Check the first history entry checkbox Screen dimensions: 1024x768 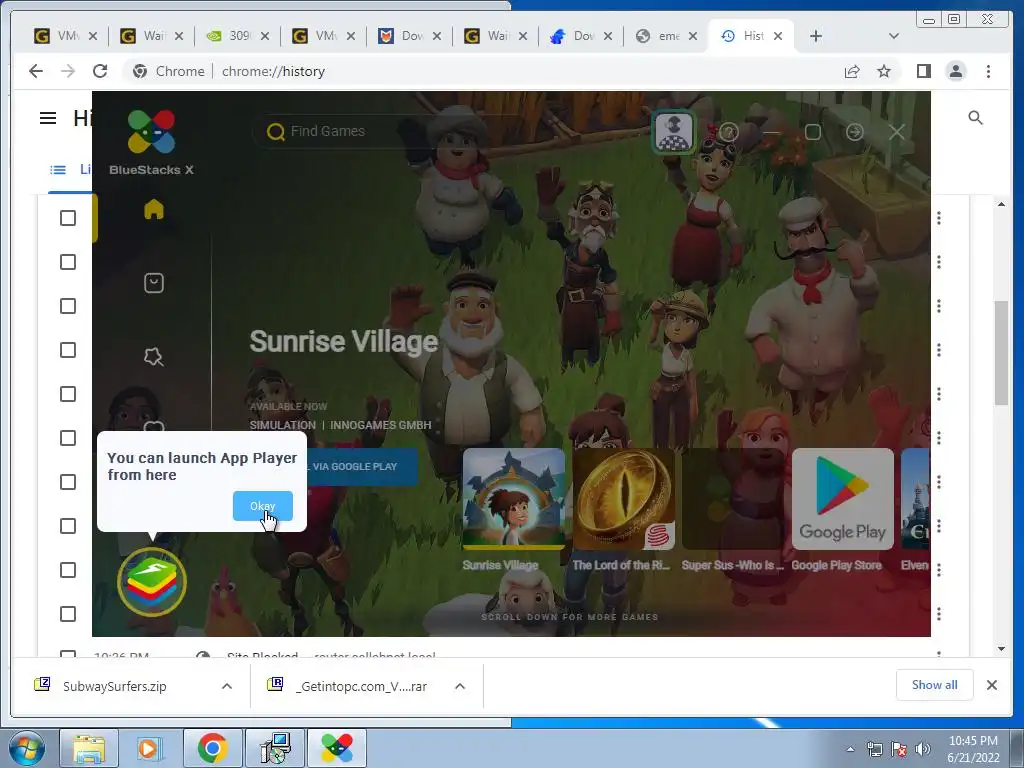pos(68,218)
